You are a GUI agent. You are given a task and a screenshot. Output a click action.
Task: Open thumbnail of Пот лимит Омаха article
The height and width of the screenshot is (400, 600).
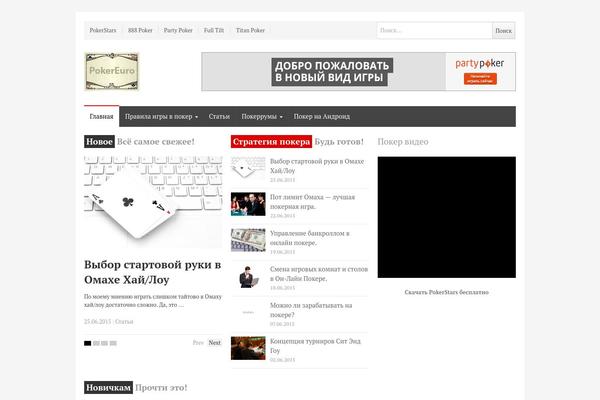(248, 204)
